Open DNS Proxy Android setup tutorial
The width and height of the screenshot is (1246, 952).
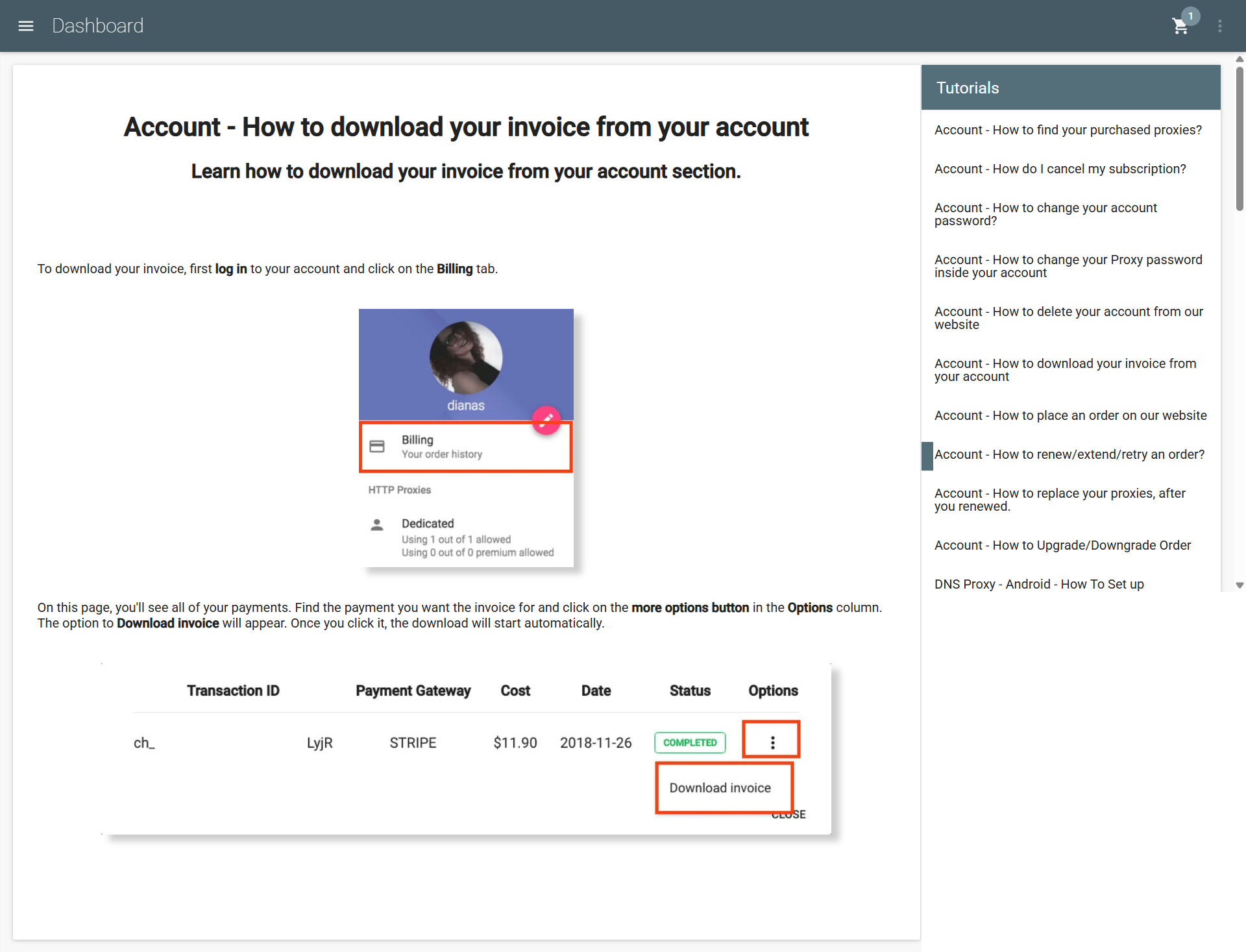1039,584
